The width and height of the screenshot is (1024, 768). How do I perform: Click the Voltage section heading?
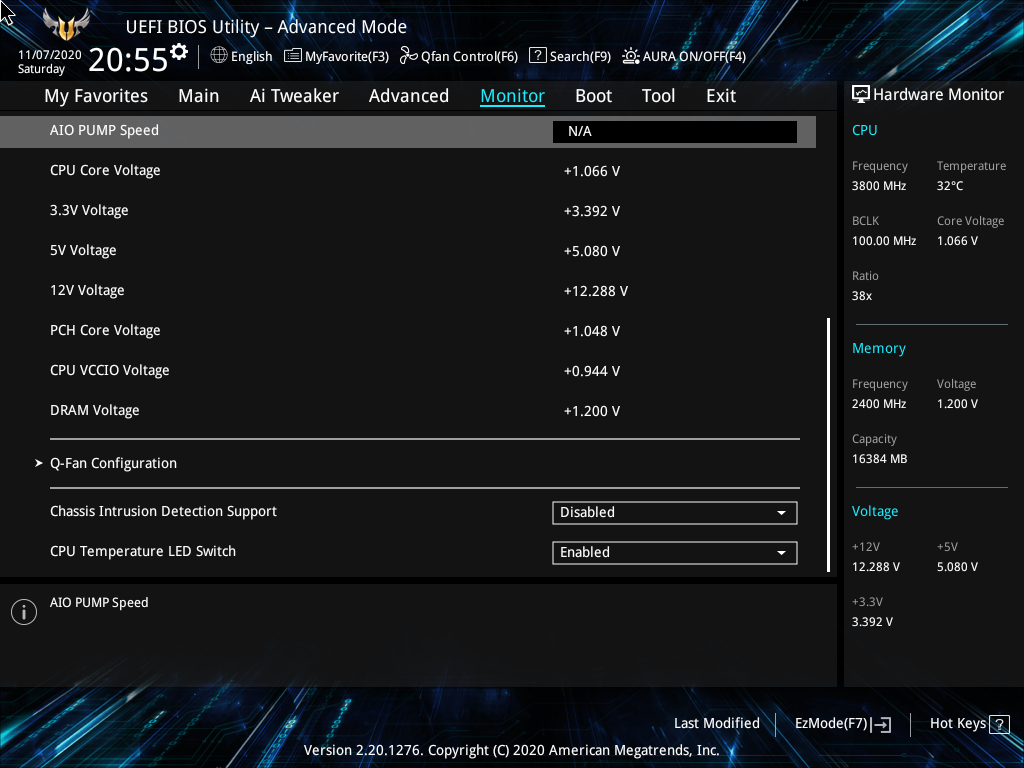(x=874, y=511)
